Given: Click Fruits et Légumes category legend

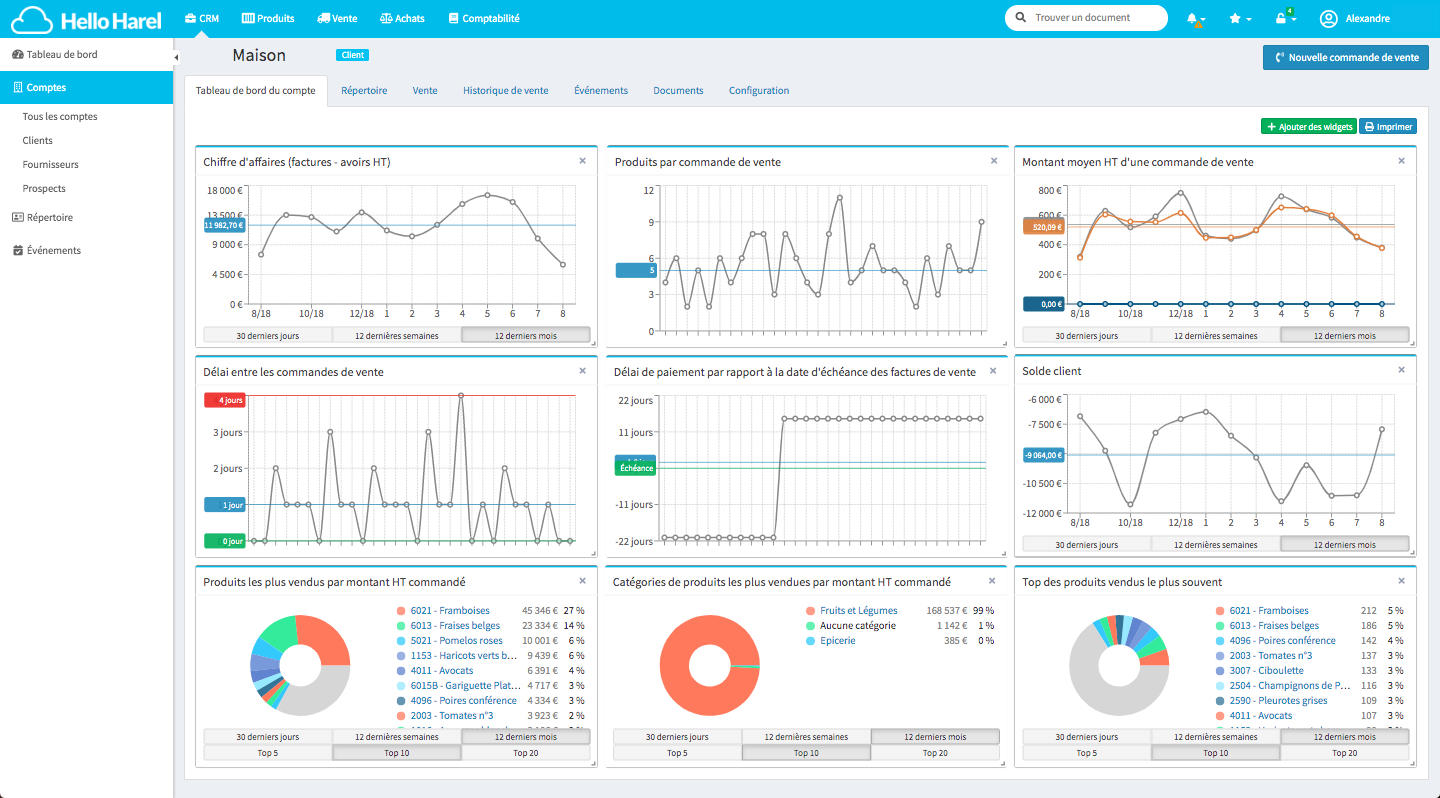Looking at the screenshot, I should [859, 611].
